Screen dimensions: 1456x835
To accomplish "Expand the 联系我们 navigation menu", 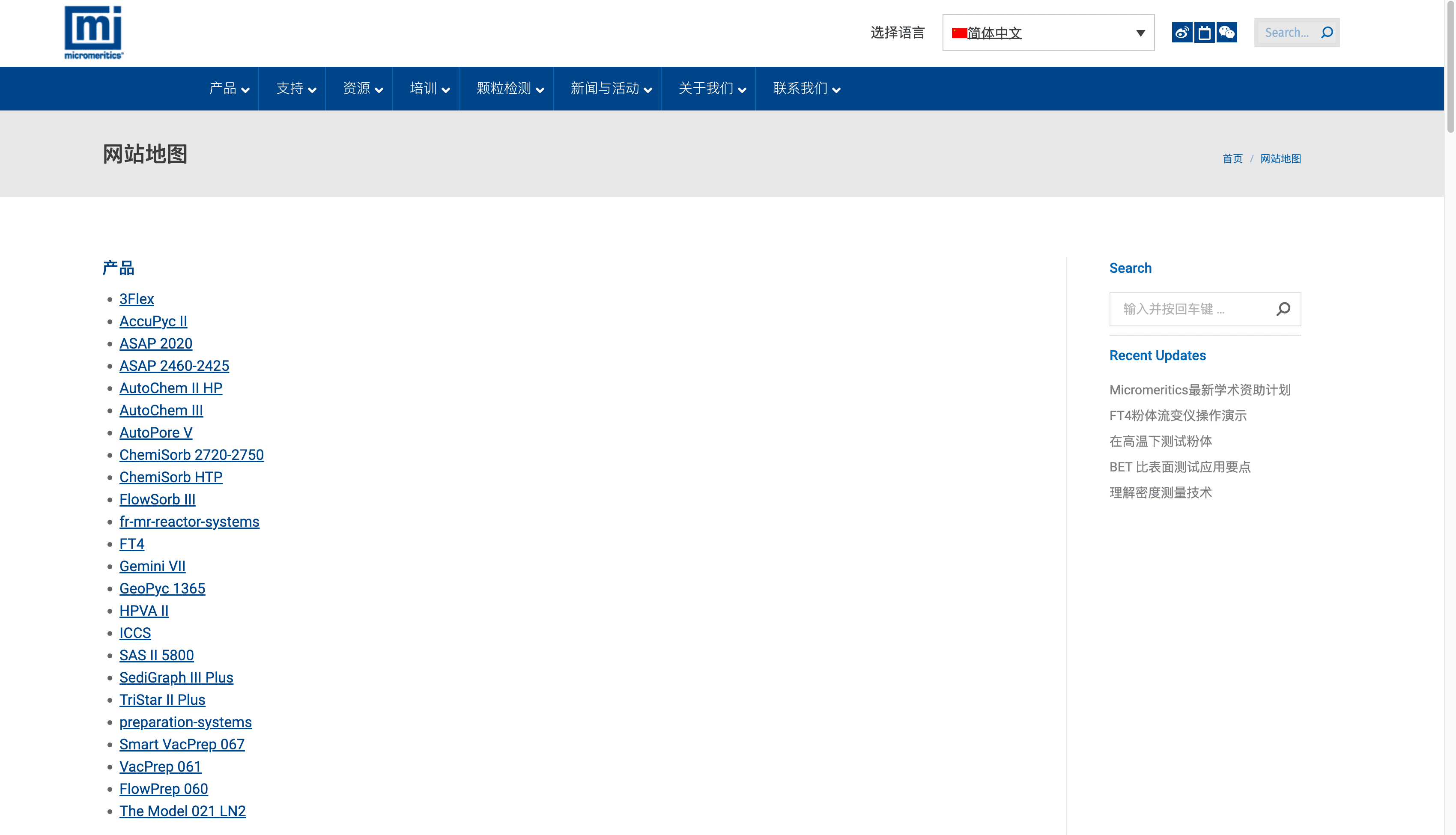I will tap(807, 88).
